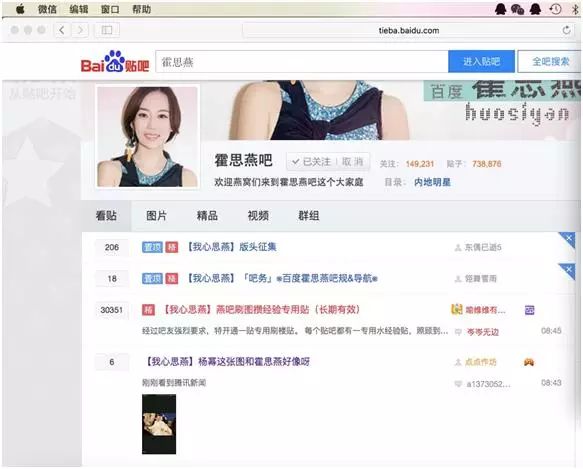Image resolution: width=583 pixels, height=469 pixels.
Task: Switch to the 精品 tab
Action: tap(207, 215)
